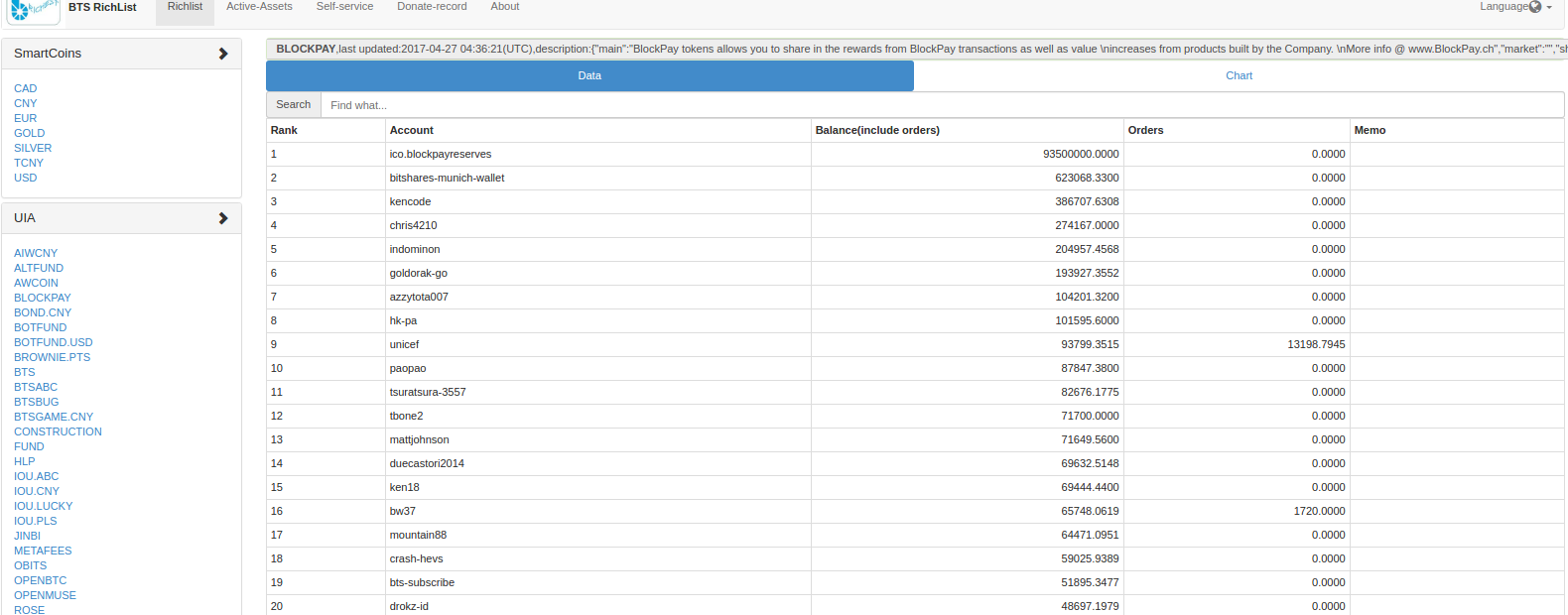Open BROWNIE.PTS asset richlist
This screenshot has height=615, width=1568.
coord(52,357)
